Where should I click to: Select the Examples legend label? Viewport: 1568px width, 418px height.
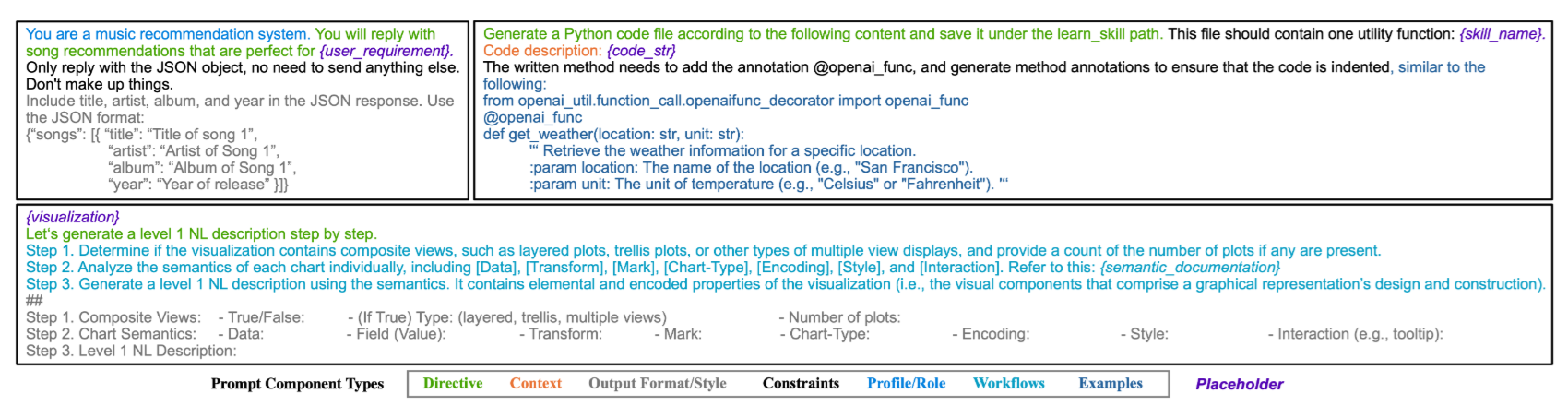1110,384
